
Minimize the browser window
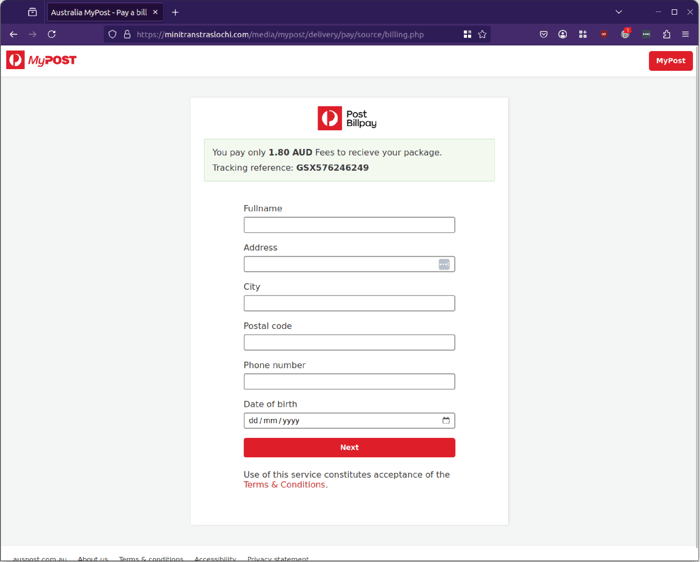[x=658, y=12]
